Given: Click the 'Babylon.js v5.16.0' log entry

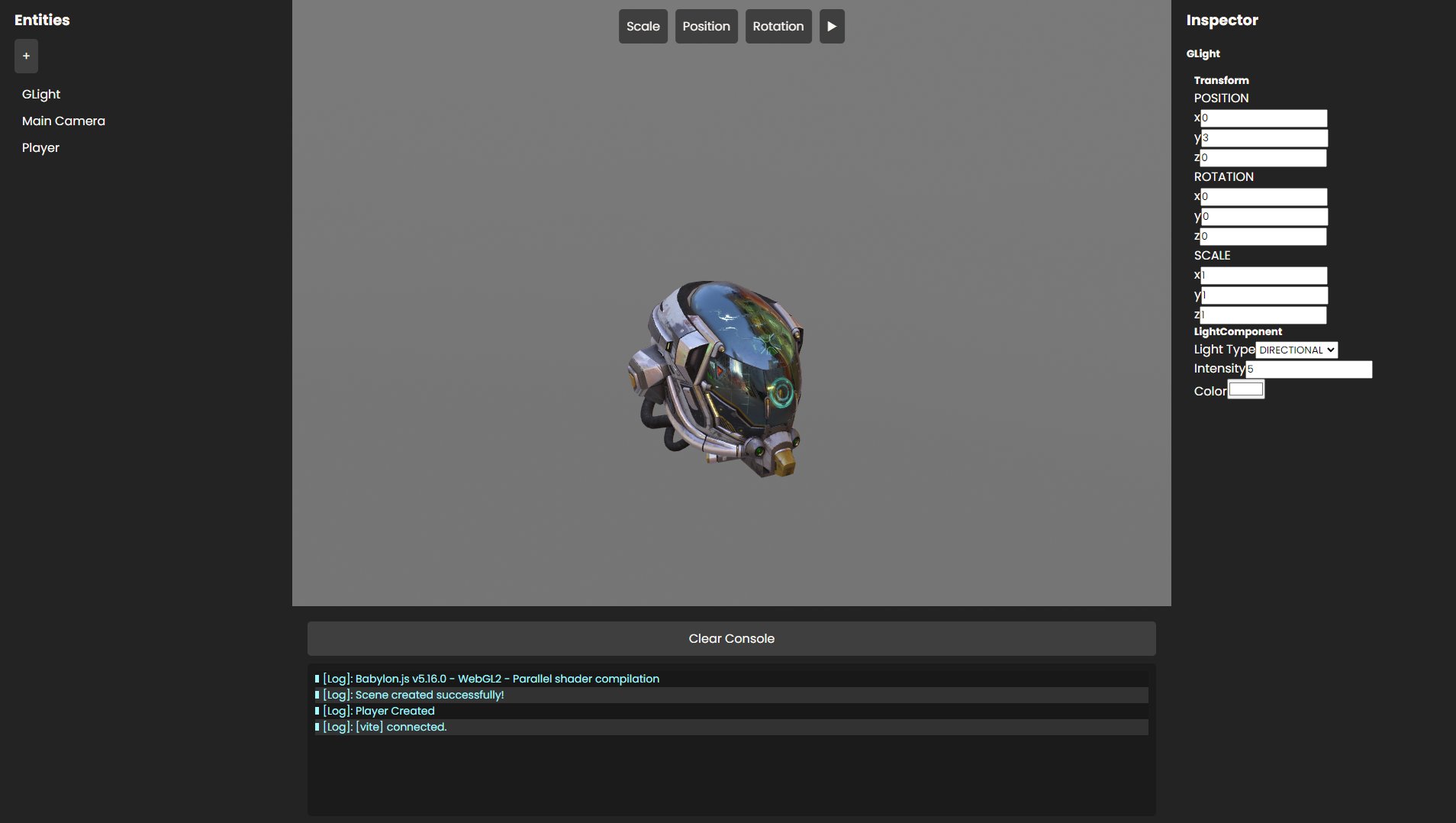Looking at the screenshot, I should (x=731, y=679).
